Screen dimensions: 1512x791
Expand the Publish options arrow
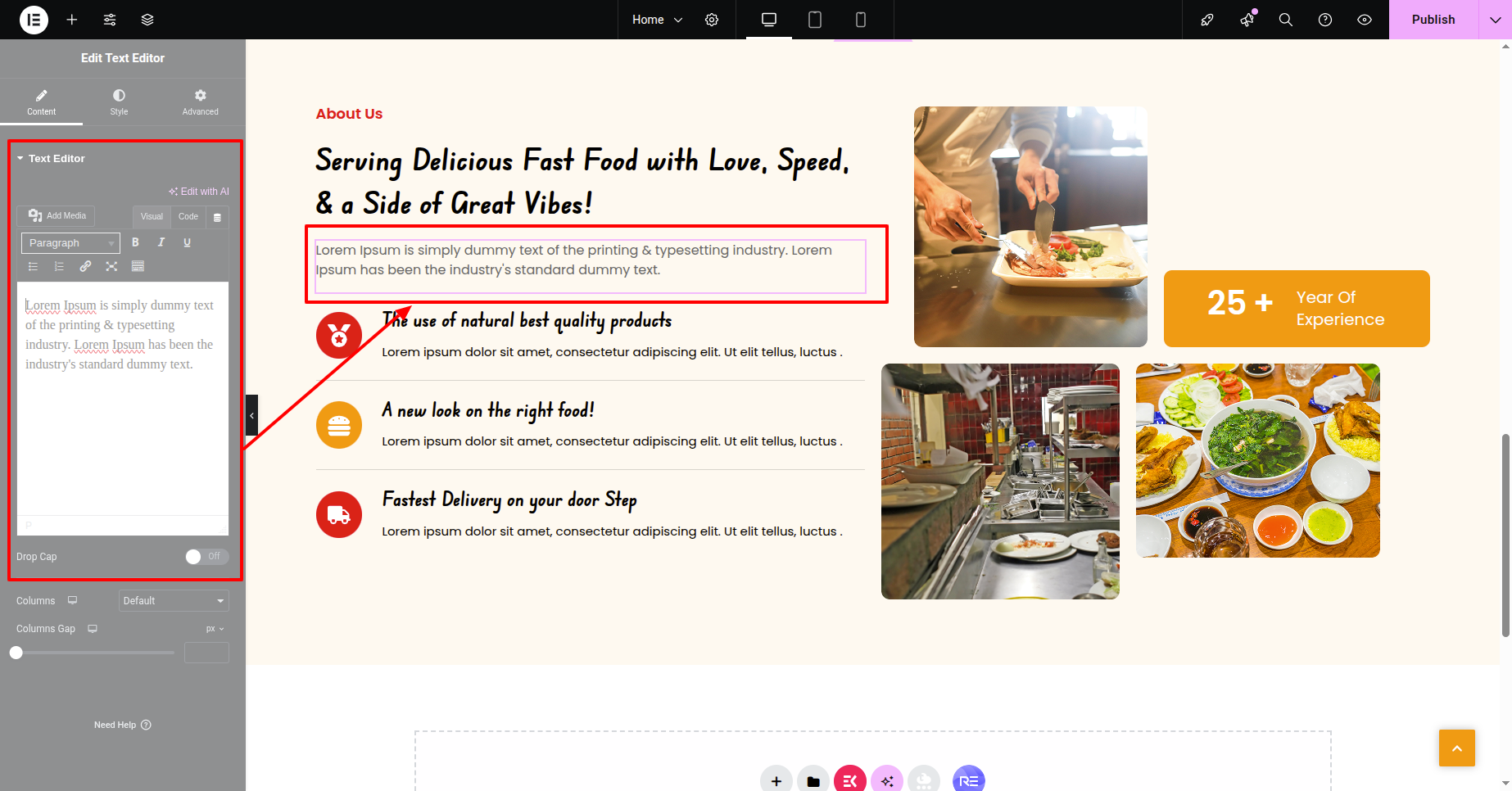point(1495,20)
